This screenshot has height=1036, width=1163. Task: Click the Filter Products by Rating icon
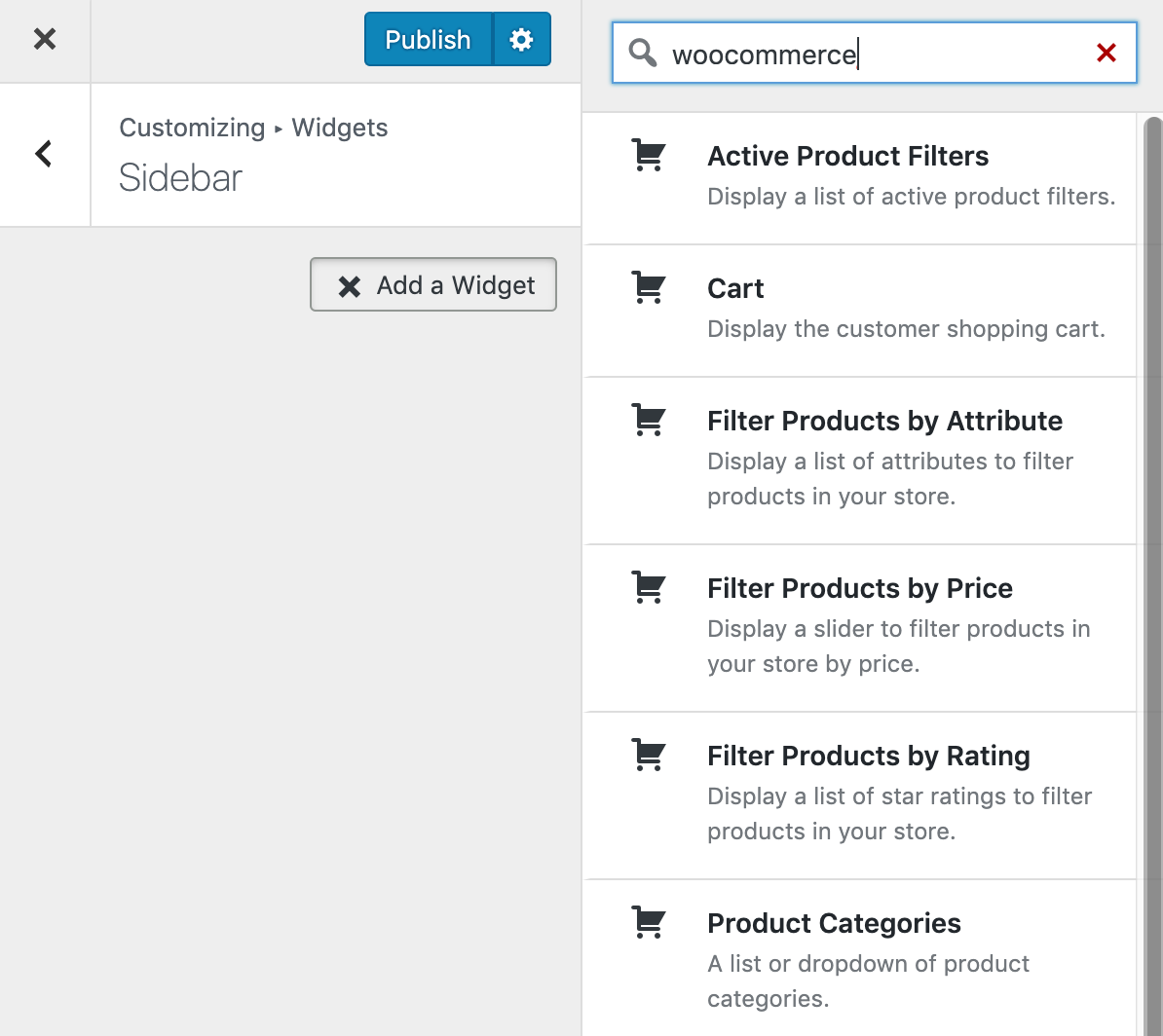click(x=649, y=756)
